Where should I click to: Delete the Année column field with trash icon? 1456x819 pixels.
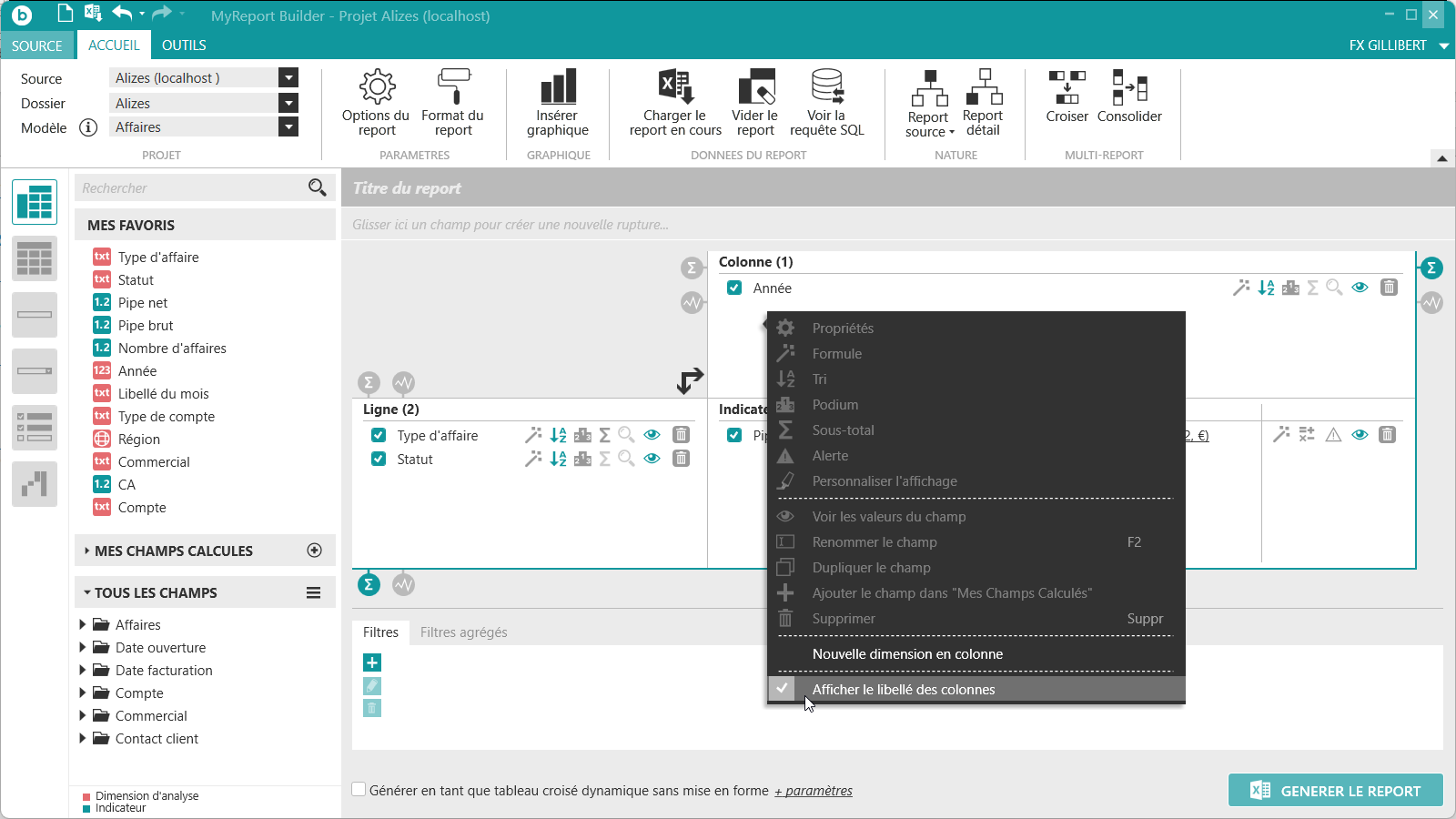tap(1389, 288)
